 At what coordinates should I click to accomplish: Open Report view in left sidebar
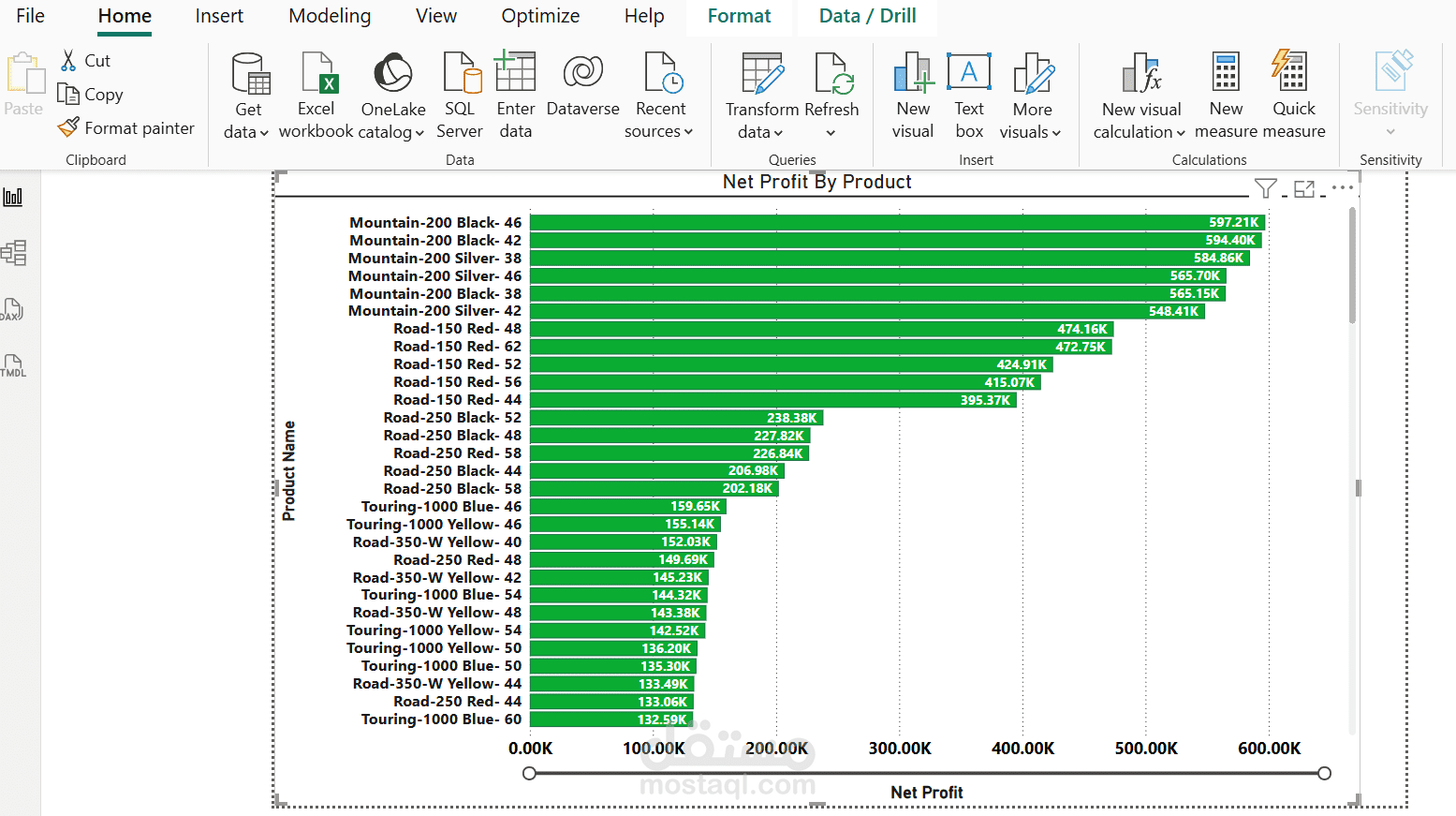(13, 197)
